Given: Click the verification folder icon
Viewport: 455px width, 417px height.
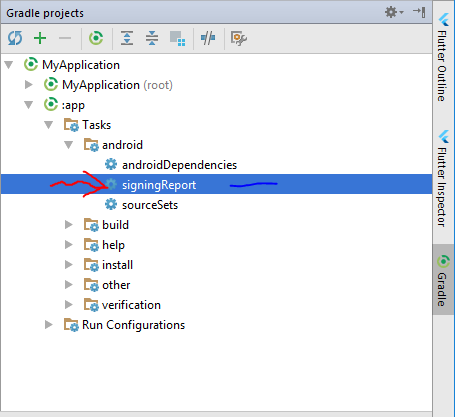Looking at the screenshot, I should [91, 305].
